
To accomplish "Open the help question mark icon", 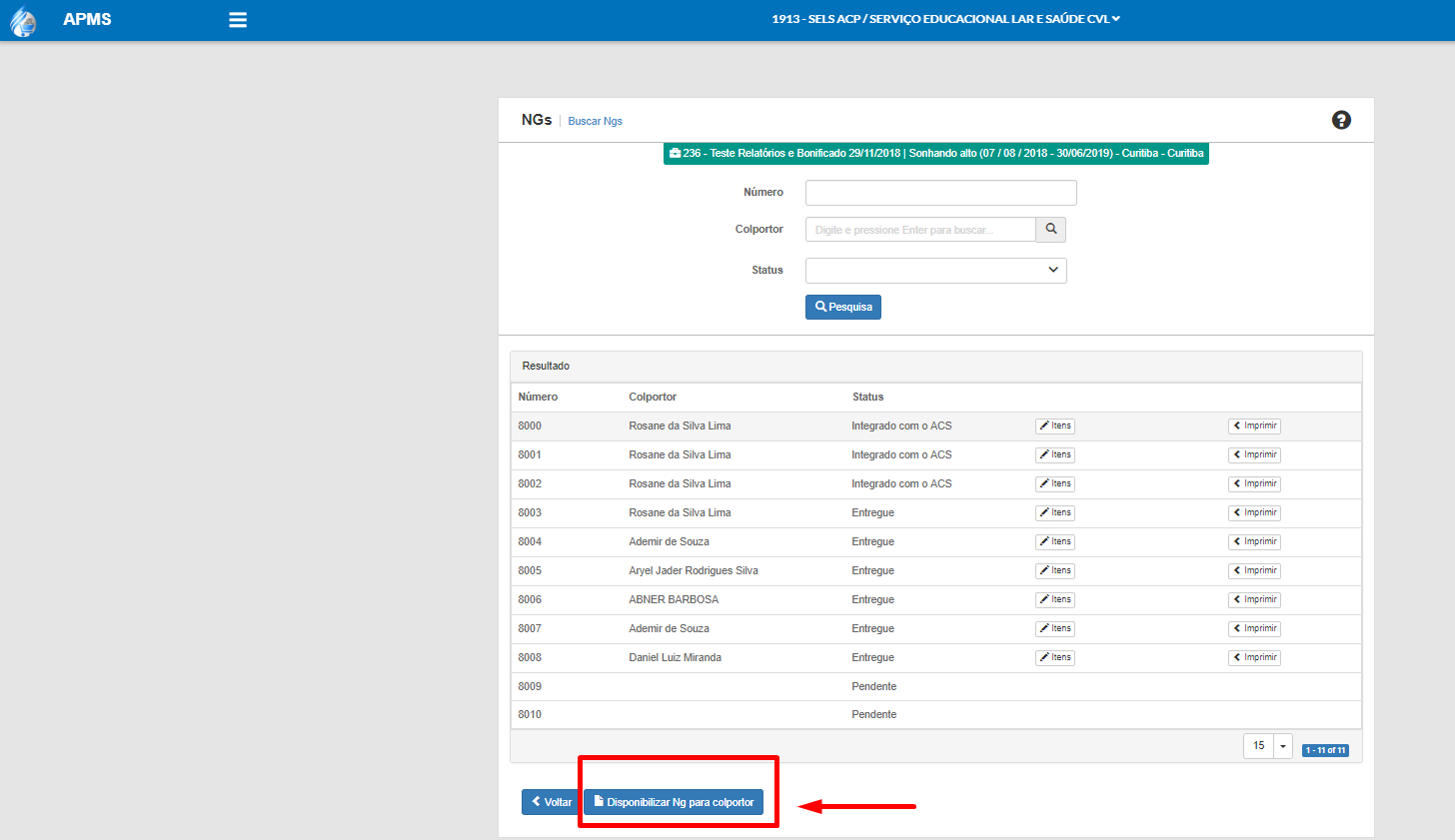I will pos(1341,120).
